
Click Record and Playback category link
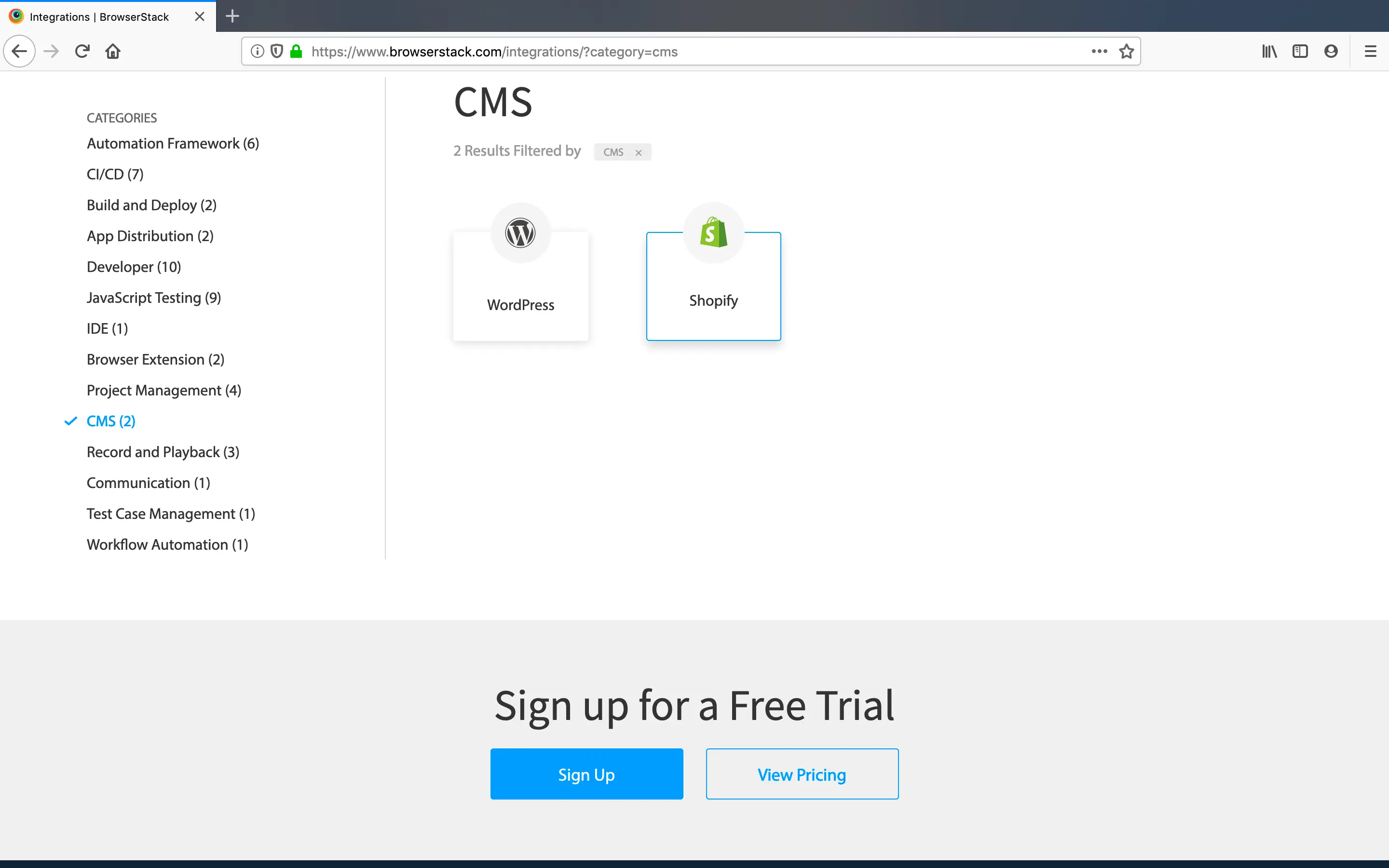point(163,451)
